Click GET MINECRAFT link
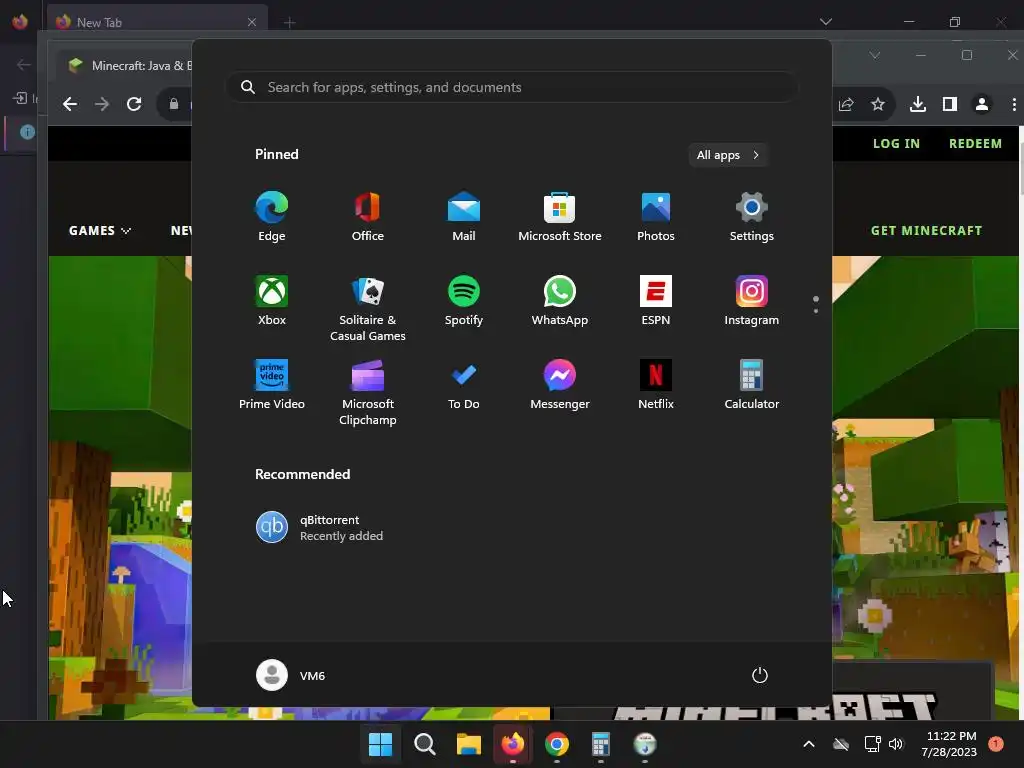Viewport: 1024px width, 768px height. click(x=926, y=231)
